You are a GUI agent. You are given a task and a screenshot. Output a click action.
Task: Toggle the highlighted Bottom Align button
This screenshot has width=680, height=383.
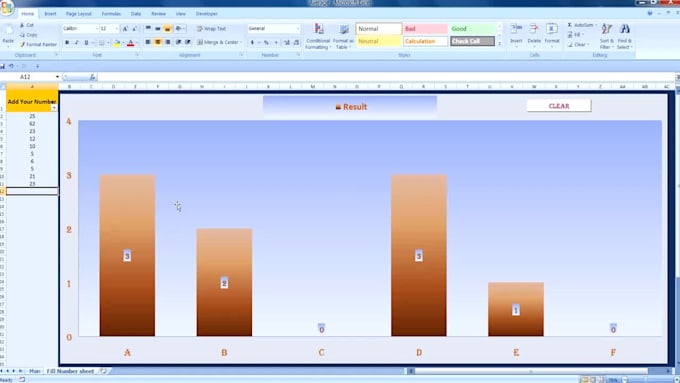pos(167,29)
